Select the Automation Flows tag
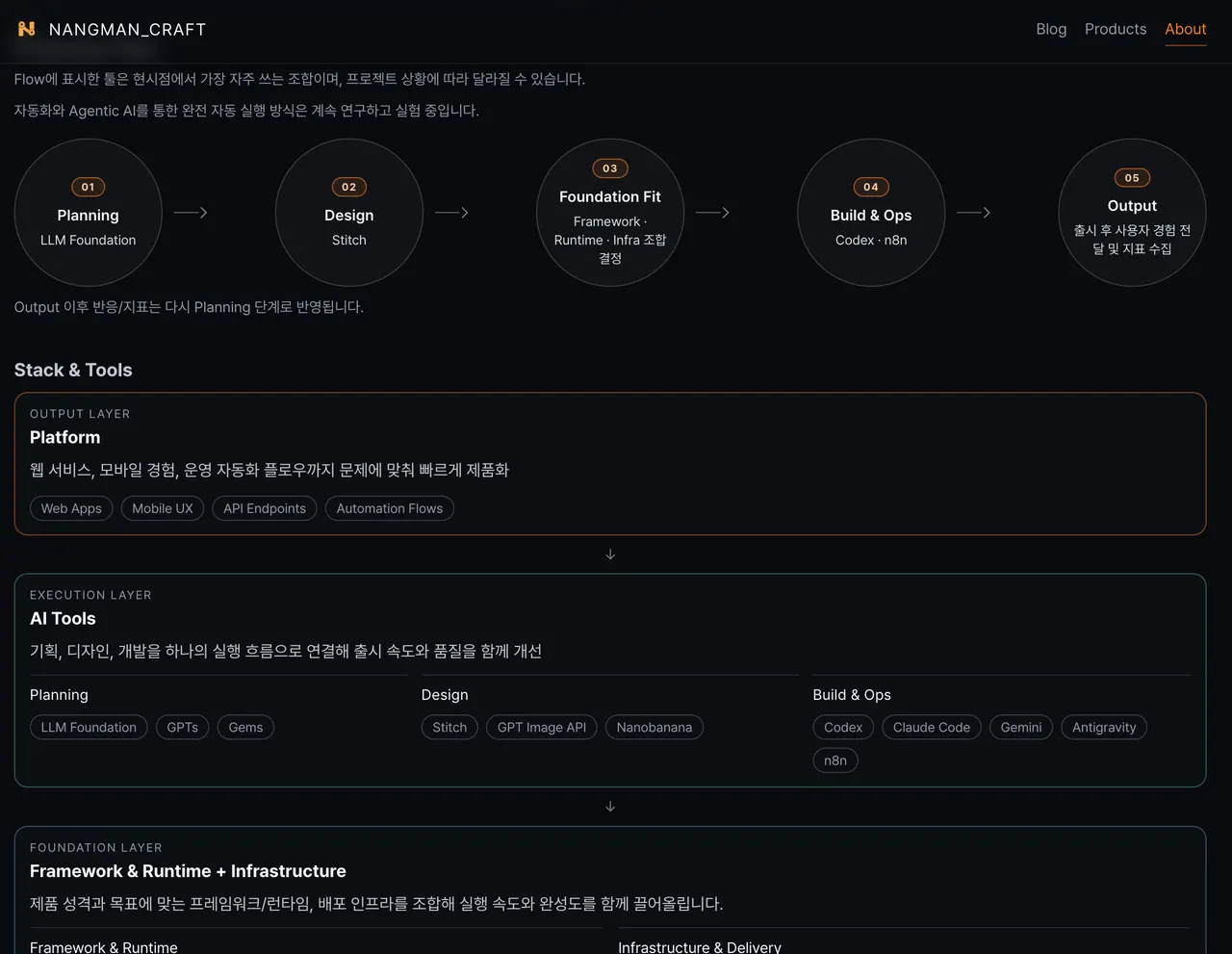This screenshot has width=1232, height=954. coord(389,508)
